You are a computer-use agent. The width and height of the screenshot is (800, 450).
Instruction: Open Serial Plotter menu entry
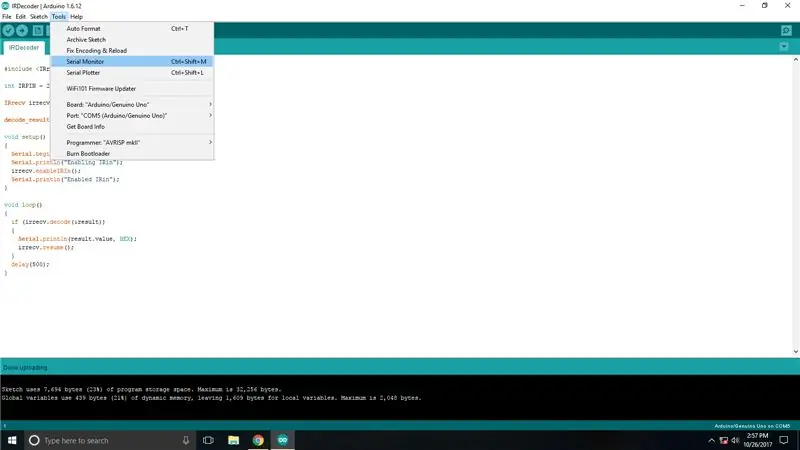(132, 72)
